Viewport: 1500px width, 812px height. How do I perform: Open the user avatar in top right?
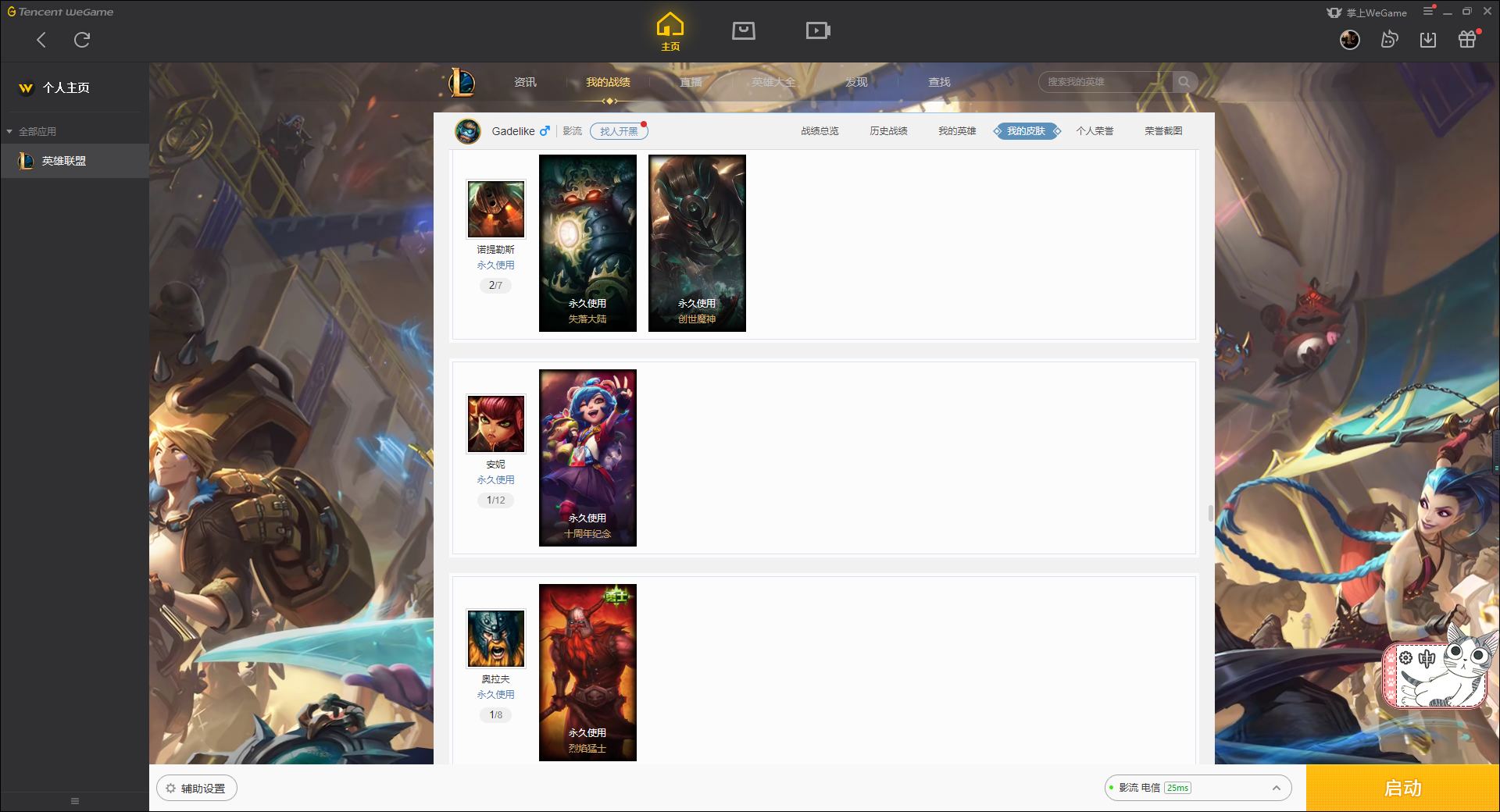pyautogui.click(x=1350, y=40)
